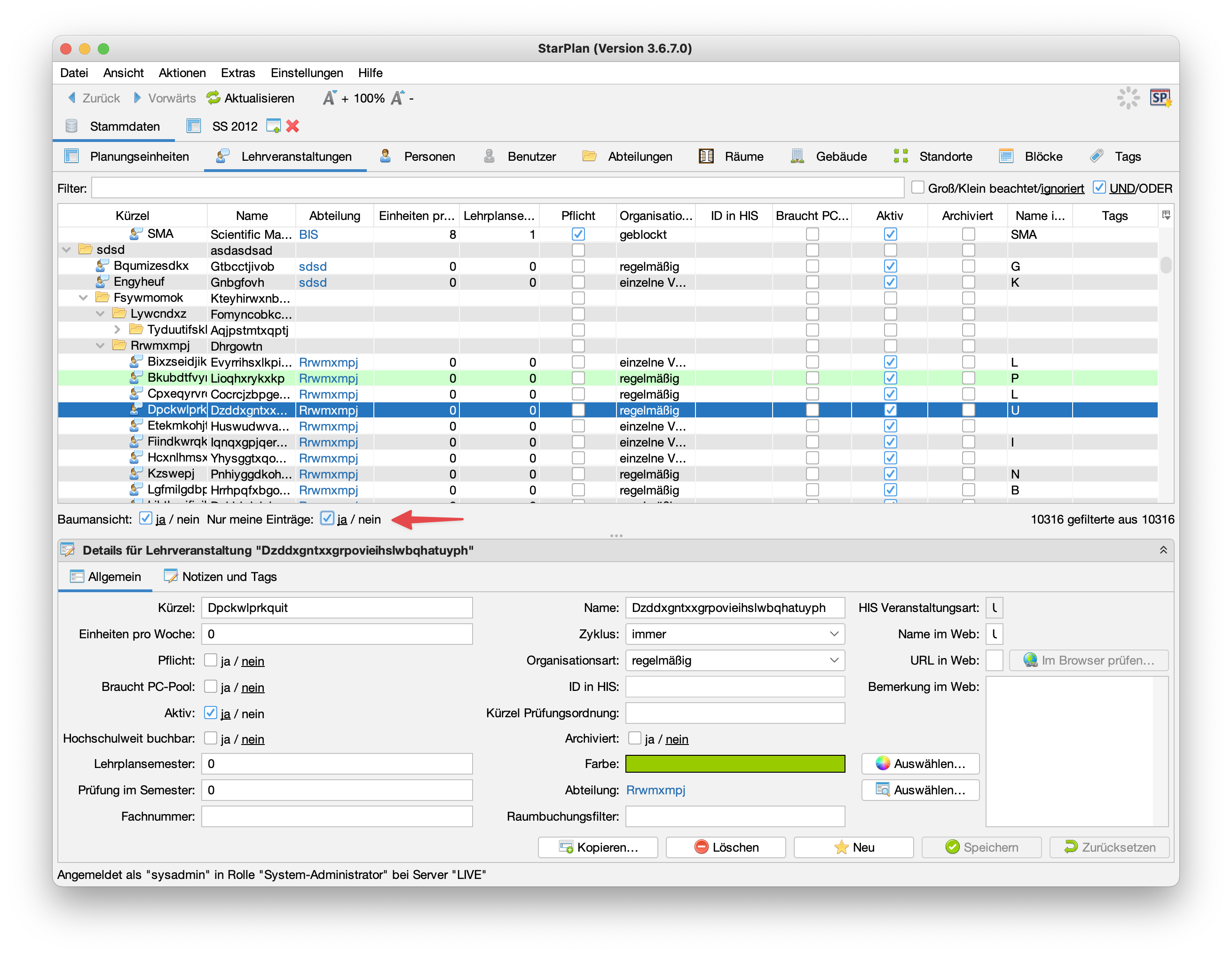Click the Räume book icon tab

706,157
